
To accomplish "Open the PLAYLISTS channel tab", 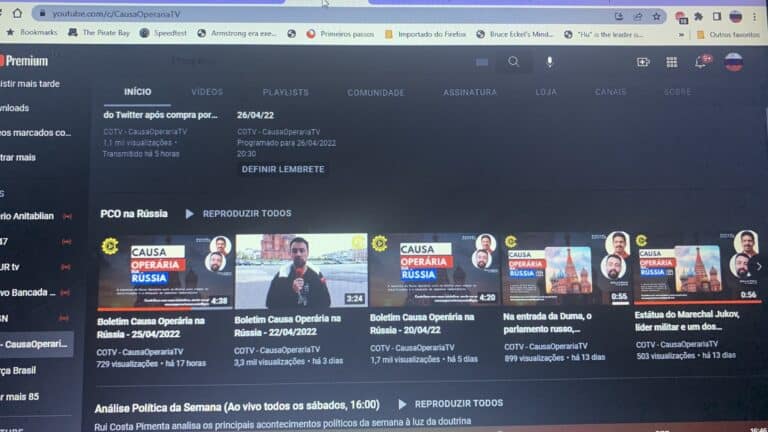I will 285,92.
